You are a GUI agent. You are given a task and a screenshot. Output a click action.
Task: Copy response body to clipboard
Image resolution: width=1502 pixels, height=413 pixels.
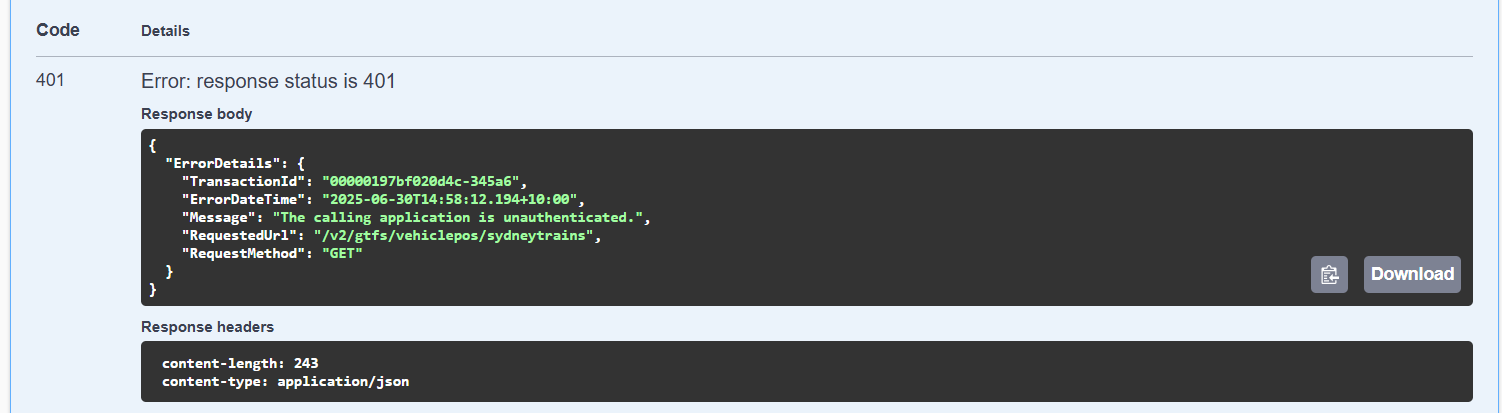(1329, 274)
